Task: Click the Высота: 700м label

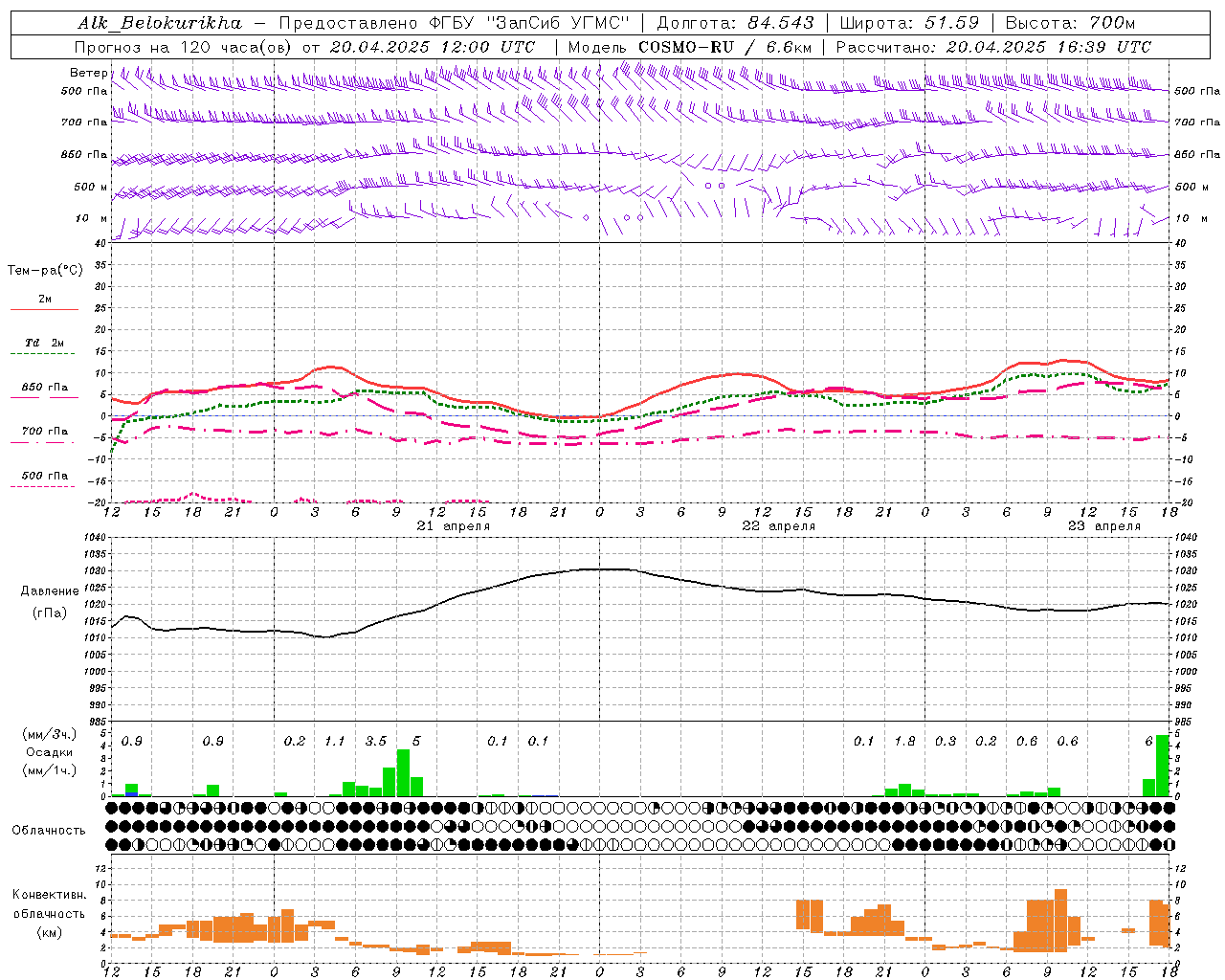Action: 1071,23
